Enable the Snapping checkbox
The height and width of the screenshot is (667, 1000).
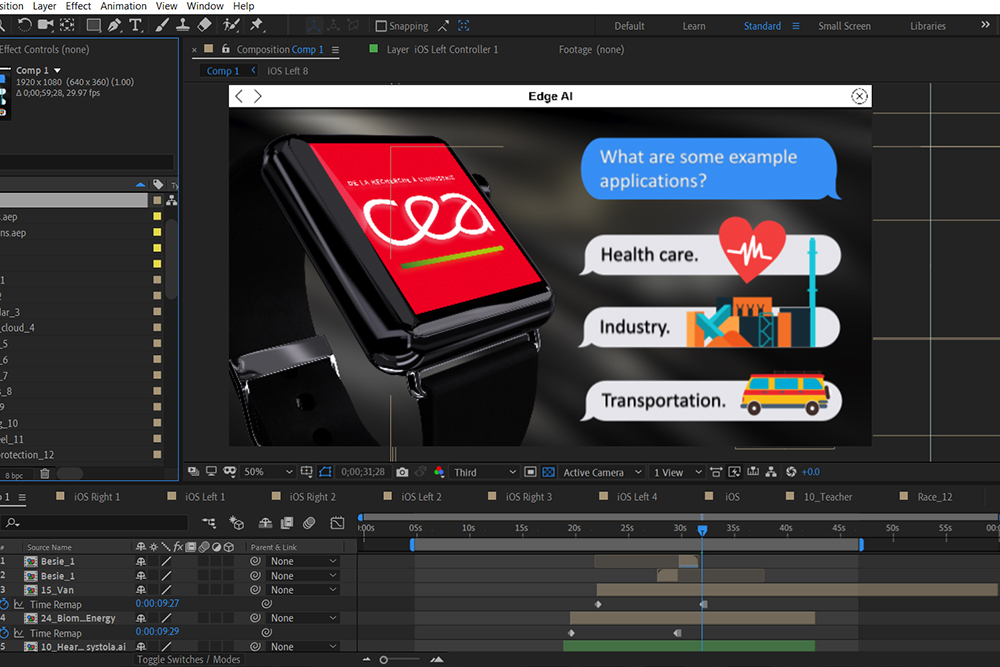[381, 26]
